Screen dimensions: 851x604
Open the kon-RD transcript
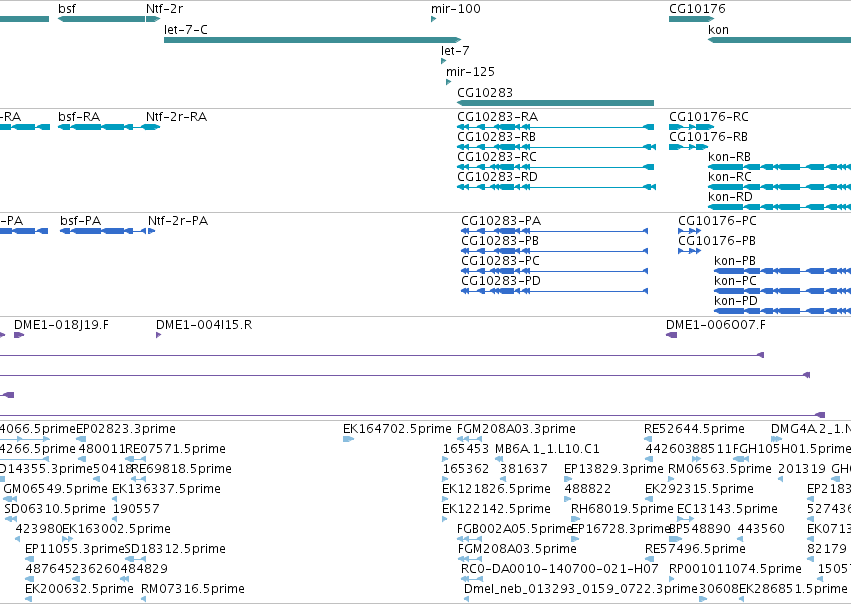click(x=731, y=197)
